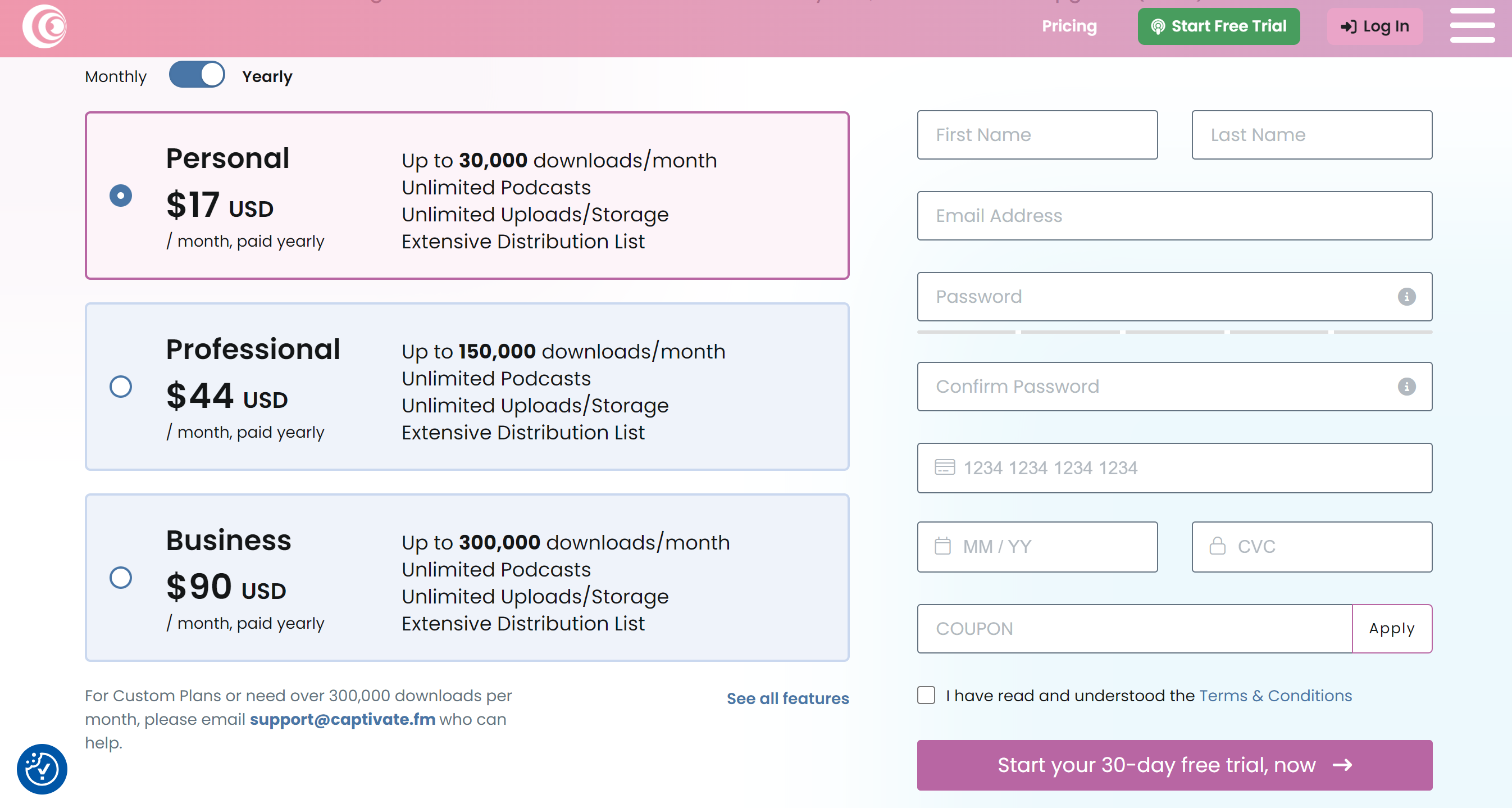Open the See all features link

[787, 698]
